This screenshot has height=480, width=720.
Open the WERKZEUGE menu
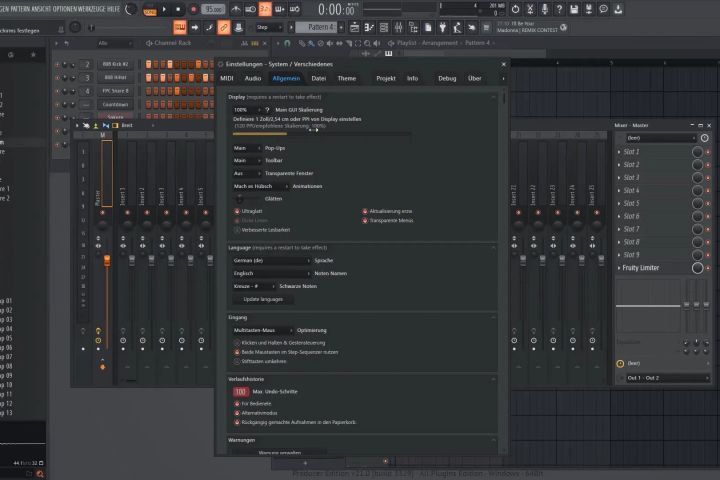pos(92,9)
